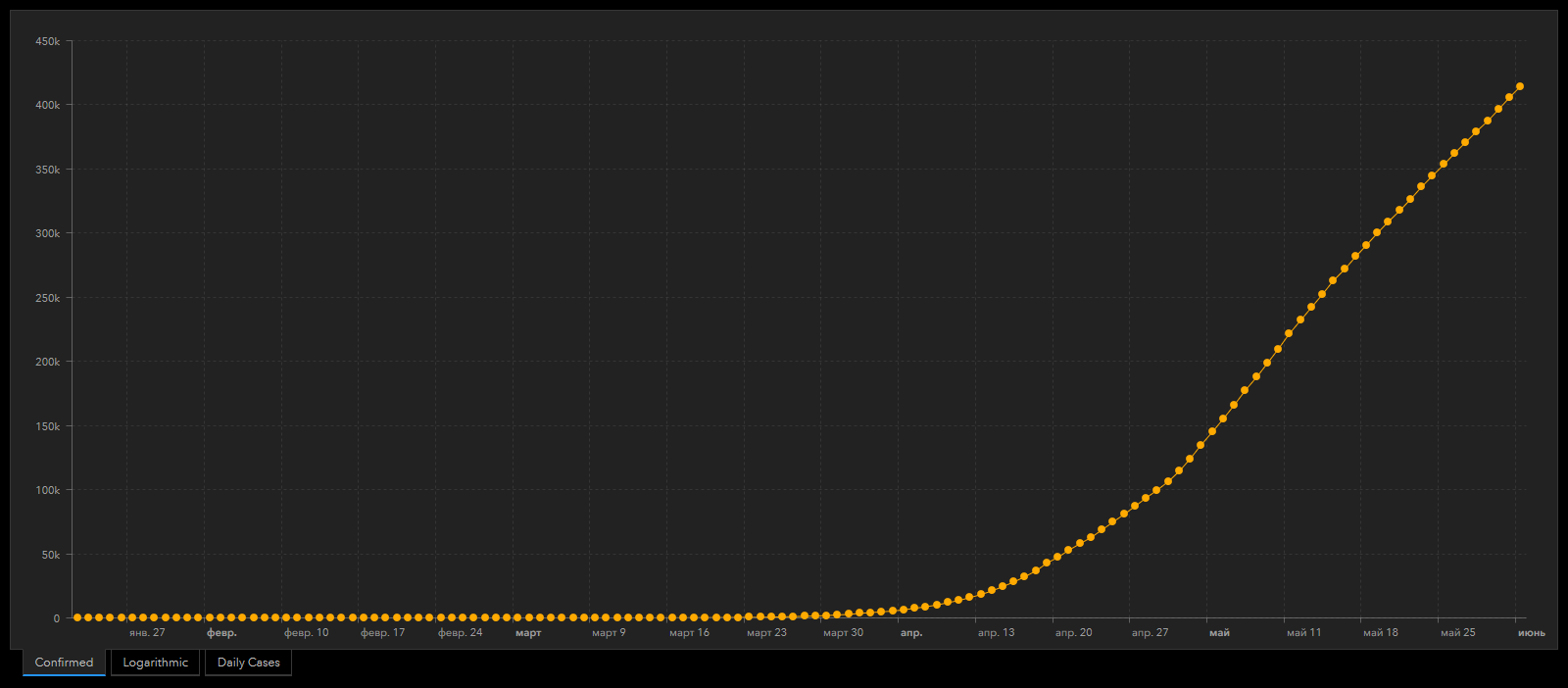Click the март 16 date label
1568x688 pixels.
point(689,633)
